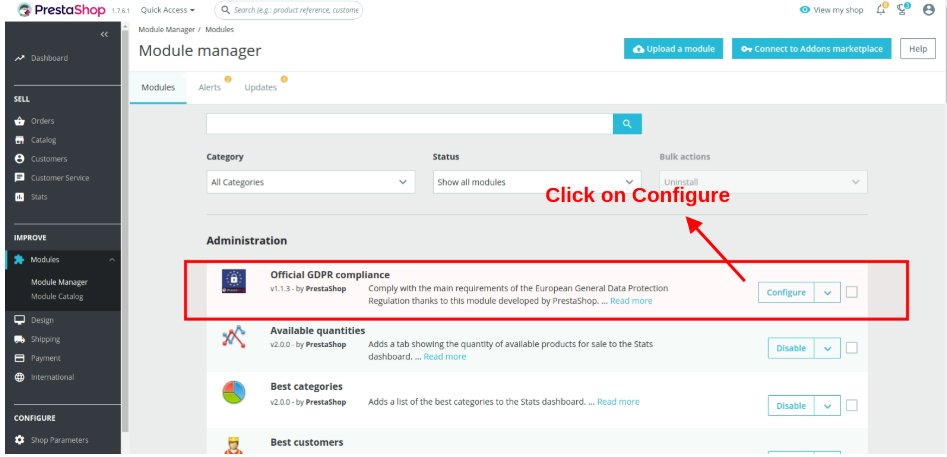Screen dimensions: 947x457
Task: Open Dashboard from the sidebar
Action: (49, 58)
